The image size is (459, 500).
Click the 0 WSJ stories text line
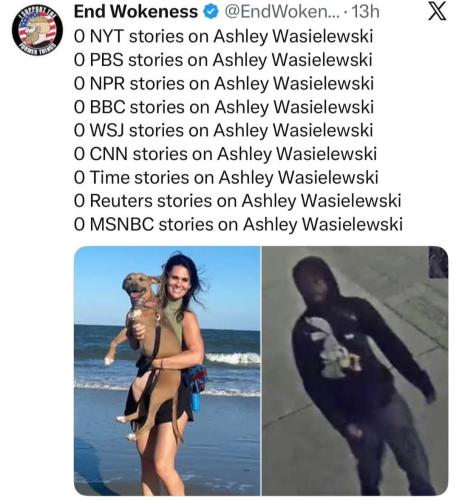point(223,130)
